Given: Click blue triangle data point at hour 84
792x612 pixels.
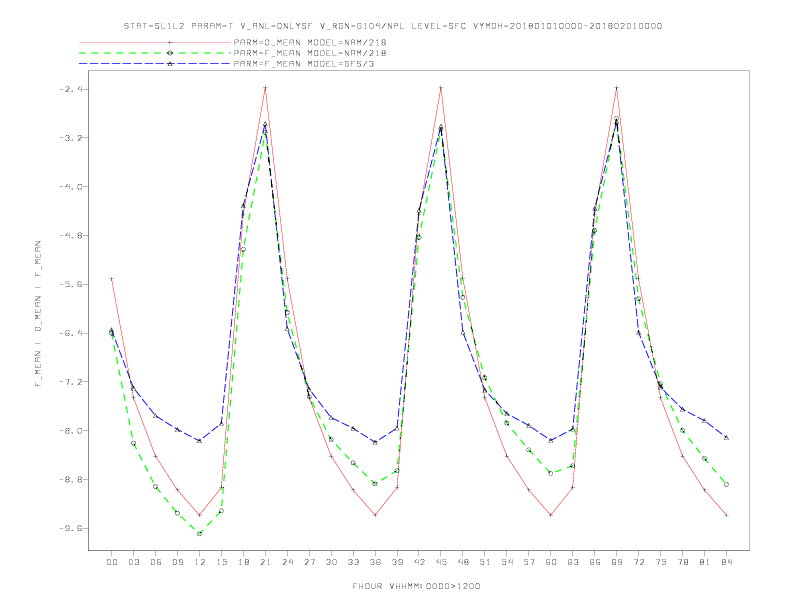Looking at the screenshot, I should [726, 437].
